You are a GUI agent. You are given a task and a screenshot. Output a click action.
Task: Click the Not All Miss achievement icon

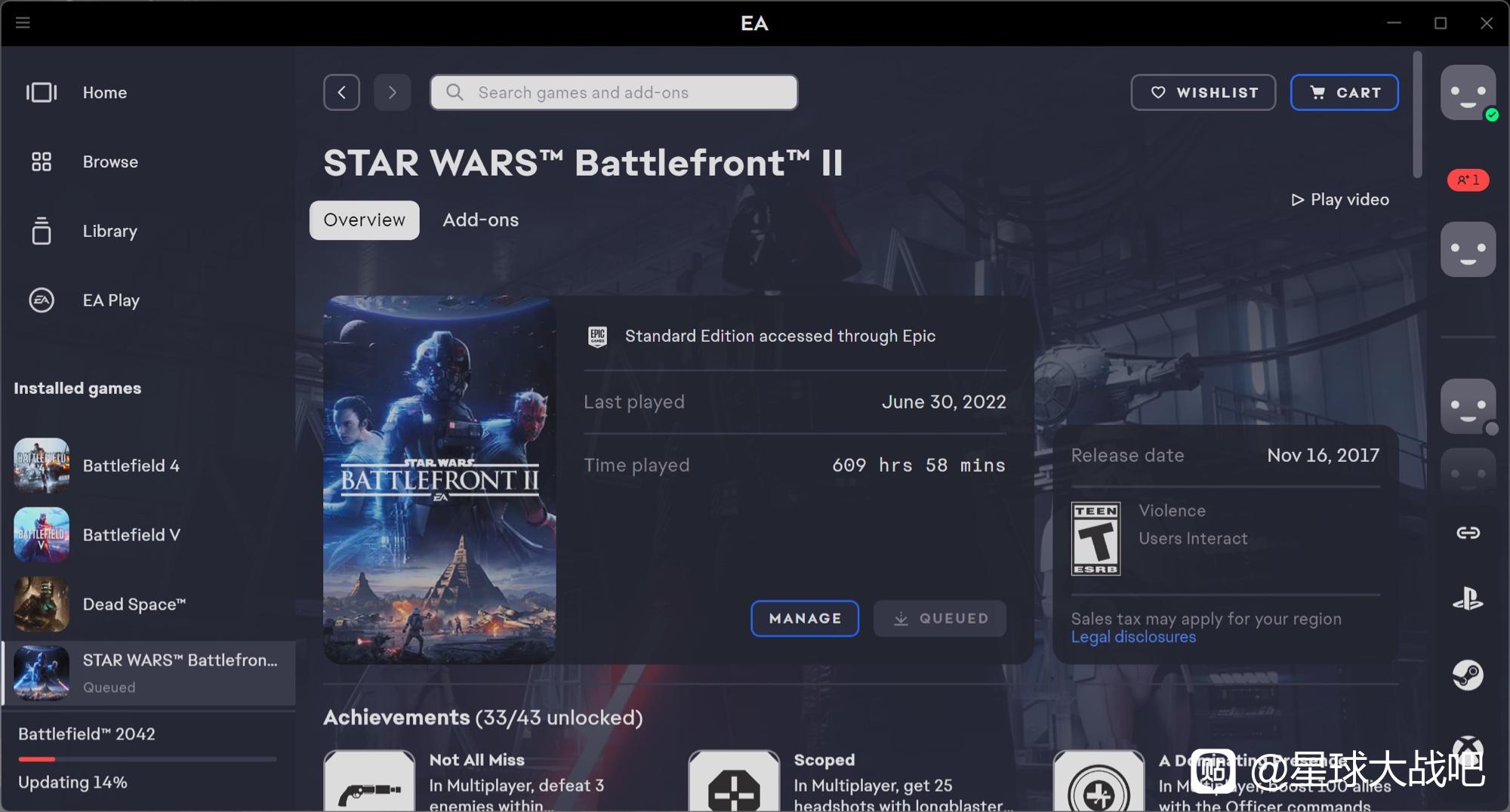369,781
